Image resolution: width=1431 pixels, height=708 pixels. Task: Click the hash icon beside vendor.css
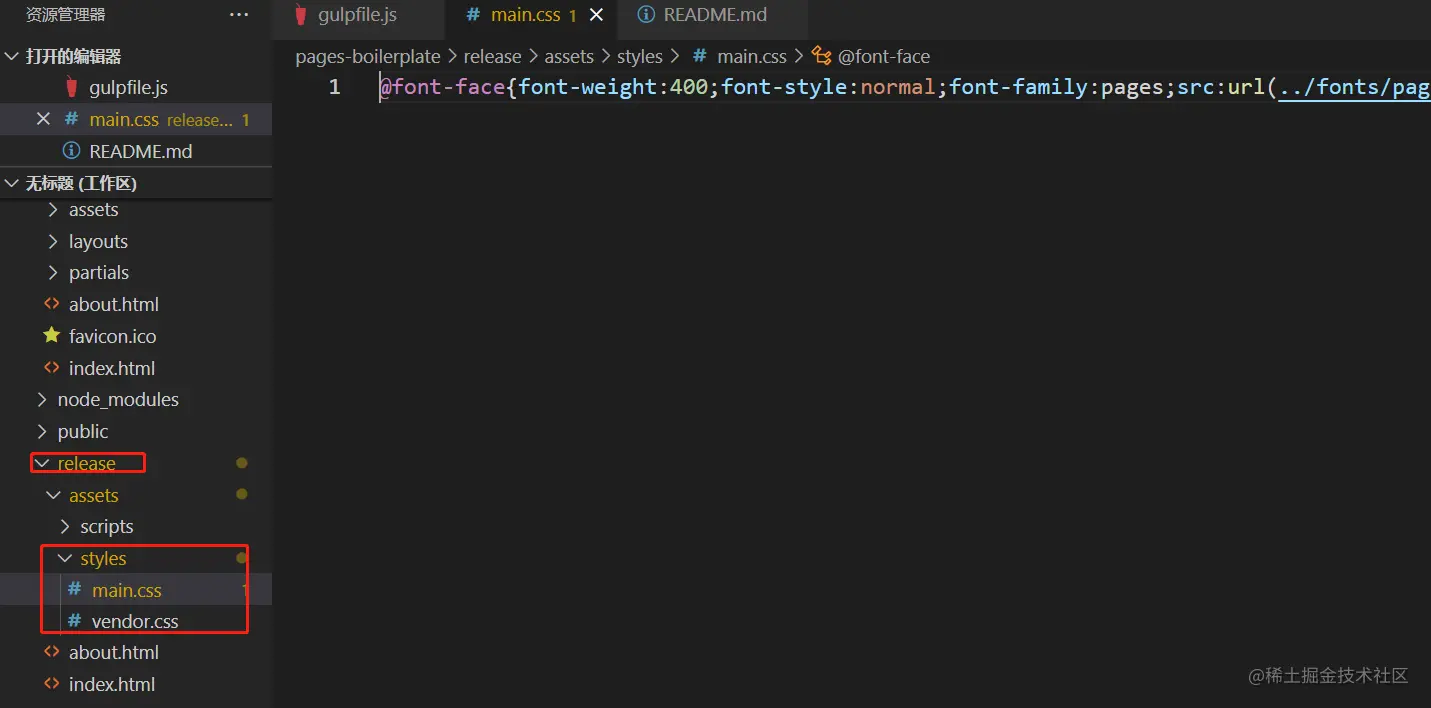click(74, 621)
